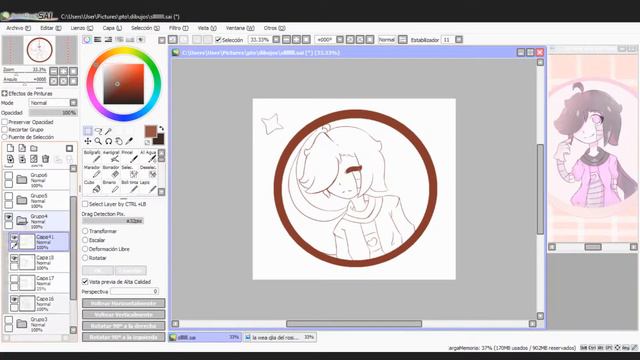Click the brown foreground color swatch
The height and width of the screenshot is (360, 640).
[151, 131]
